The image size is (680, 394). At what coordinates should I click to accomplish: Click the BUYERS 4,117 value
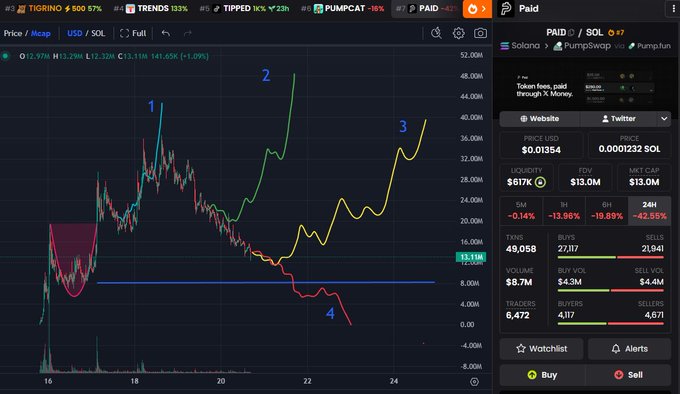566,315
